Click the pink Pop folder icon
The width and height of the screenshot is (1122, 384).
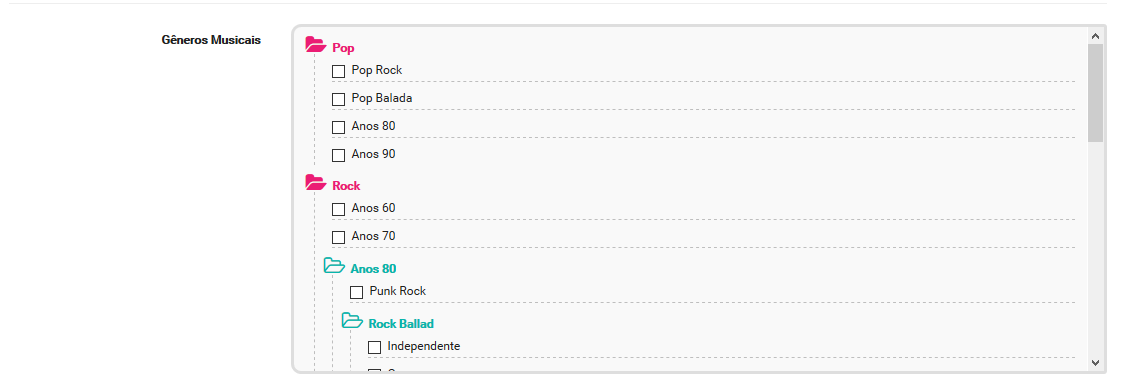click(316, 44)
